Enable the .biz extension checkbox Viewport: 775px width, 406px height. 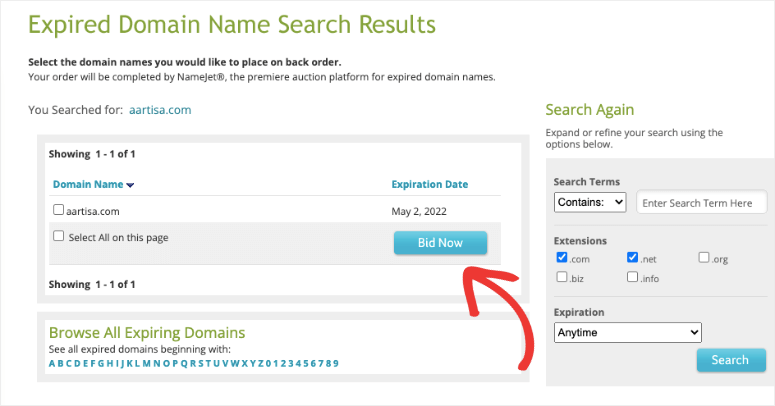[x=561, y=276]
